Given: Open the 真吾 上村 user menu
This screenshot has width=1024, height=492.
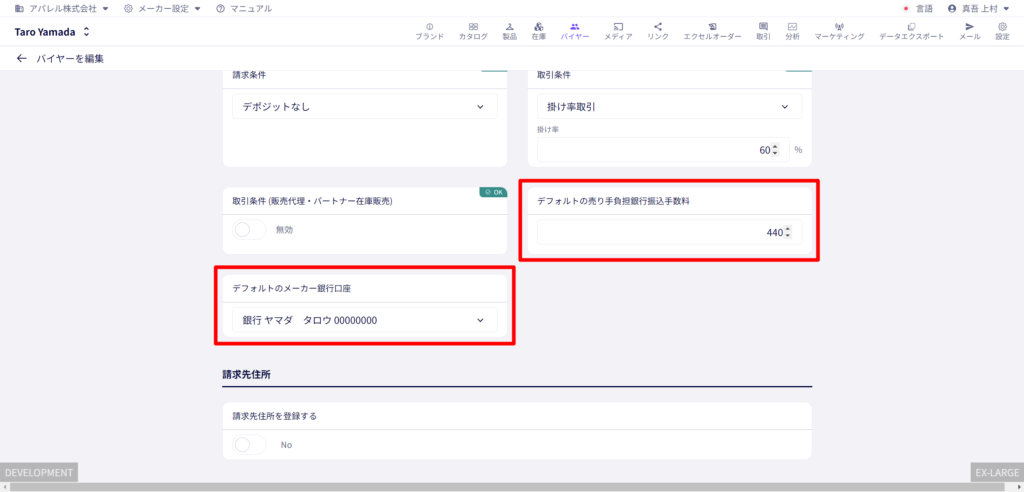Looking at the screenshot, I should coord(978,9).
